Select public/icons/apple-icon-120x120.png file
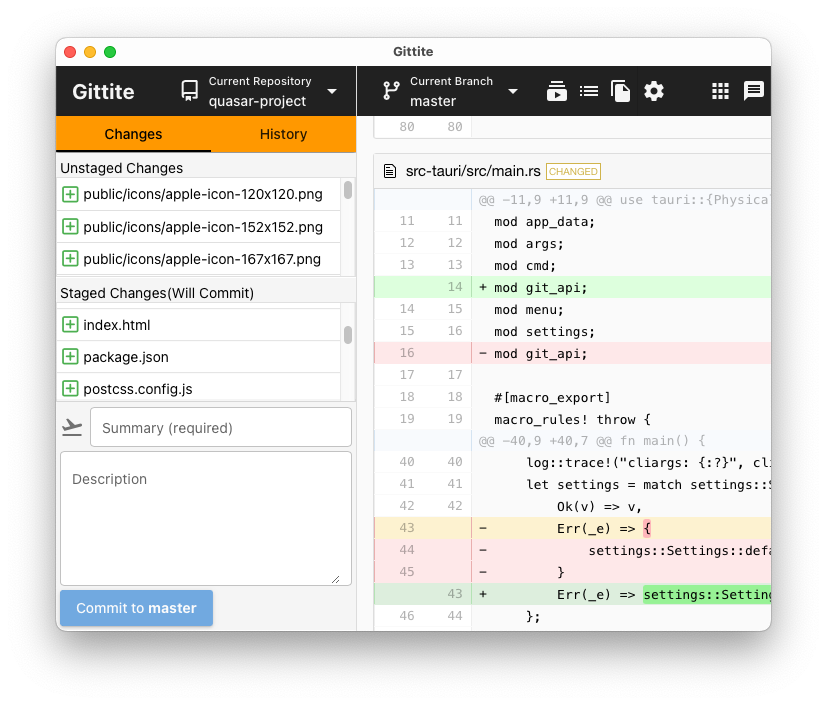 click(x=198, y=194)
